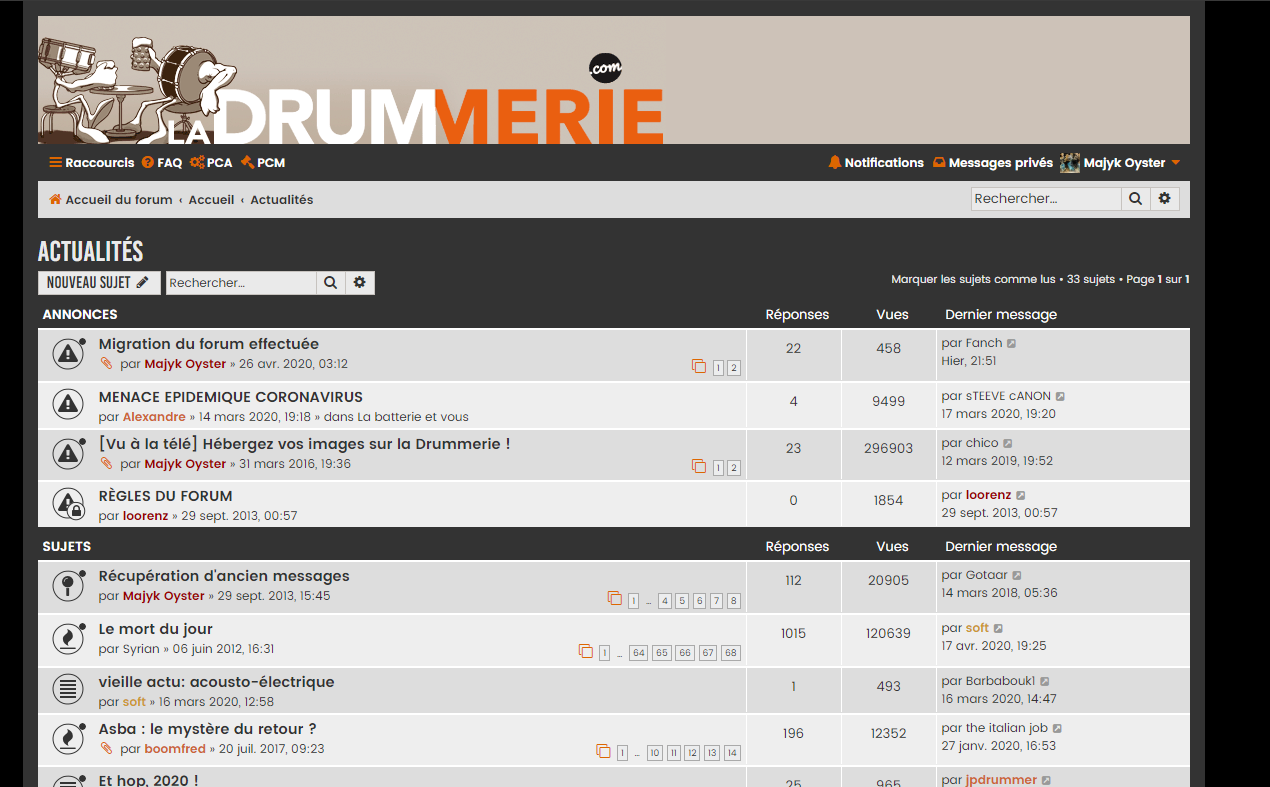Click Marquer les sujets comme lus
This screenshot has height=787, width=1270.
[973, 280]
